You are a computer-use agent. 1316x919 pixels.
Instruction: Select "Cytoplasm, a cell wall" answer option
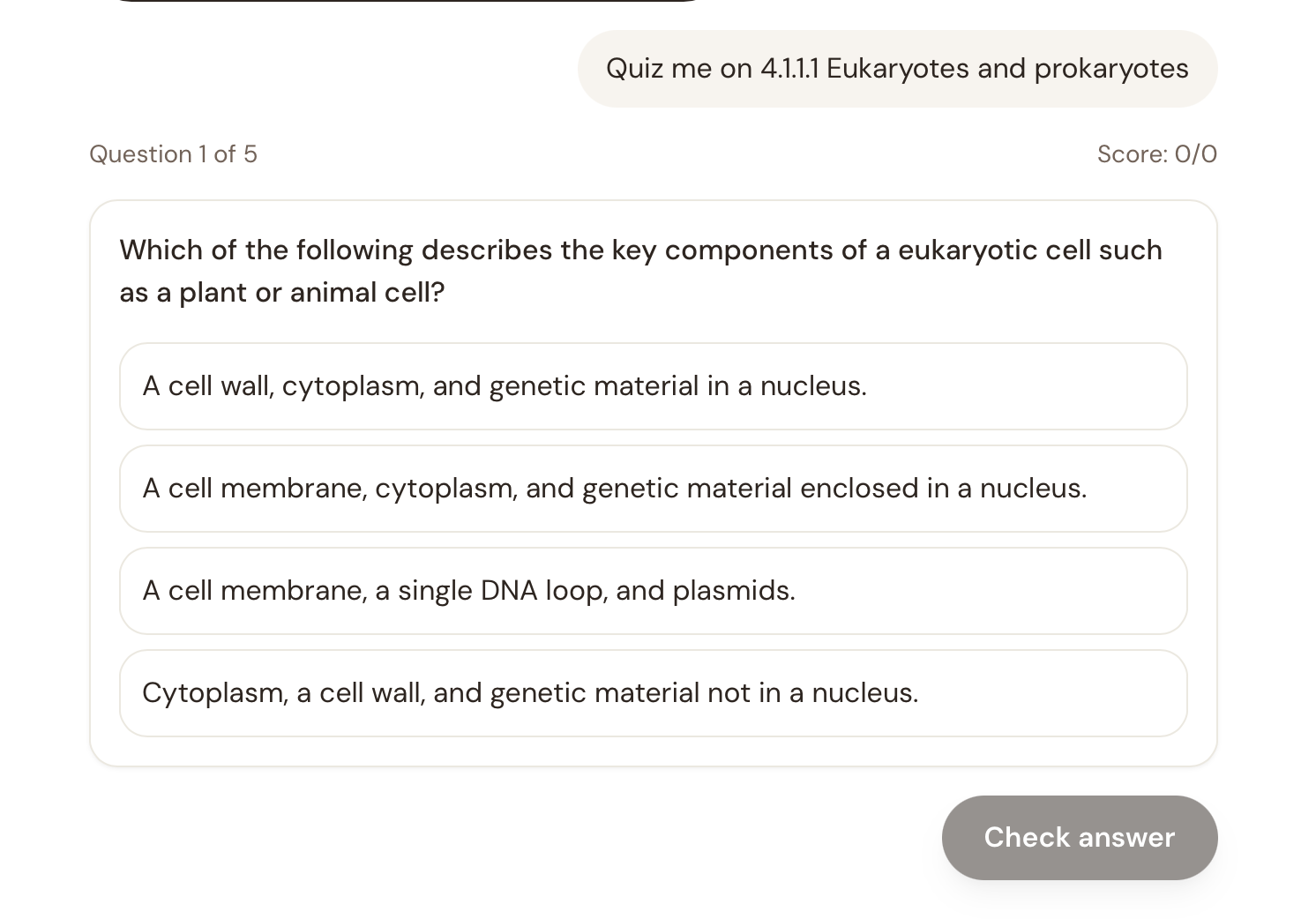pos(653,693)
